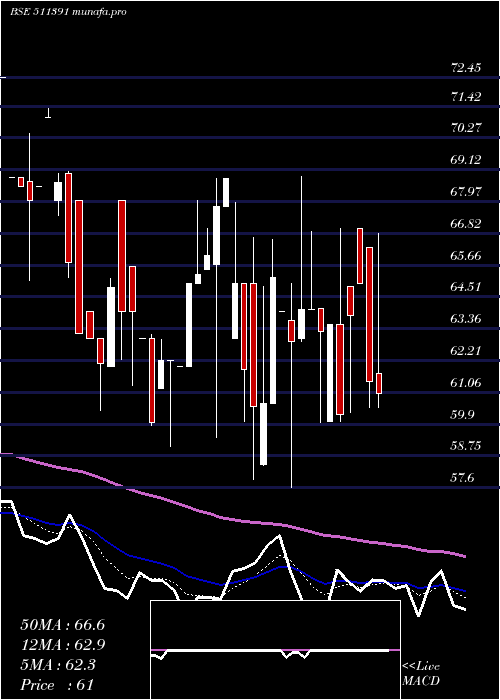Click the 71.42 price axis label
Screen dimensions: 500x700
tap(466, 96)
